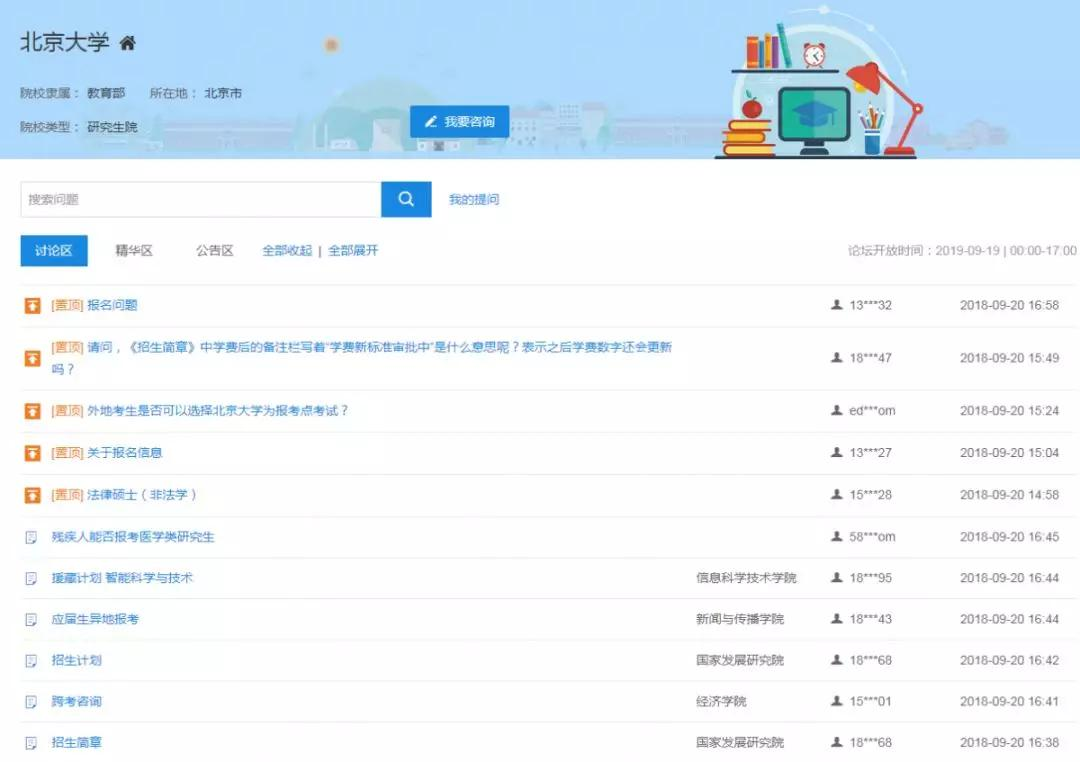Click the pinned icon for 外地考生 row

pos(32,411)
